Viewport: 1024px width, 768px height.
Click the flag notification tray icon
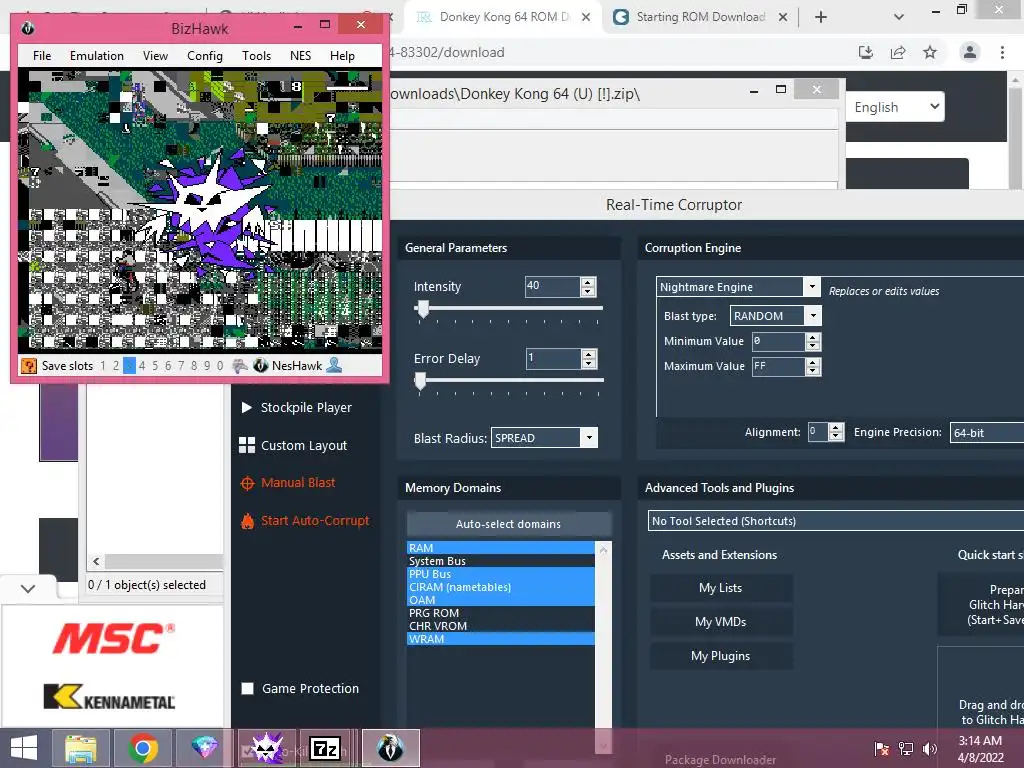tap(882, 748)
